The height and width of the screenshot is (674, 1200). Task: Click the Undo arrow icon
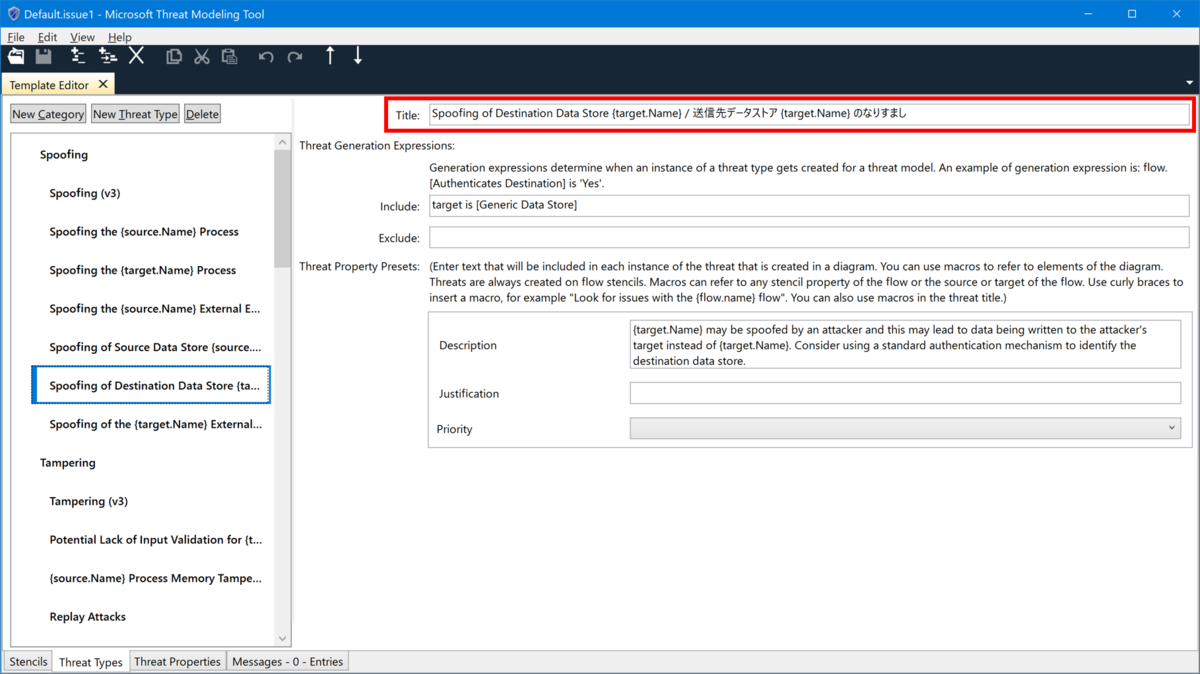coord(266,57)
